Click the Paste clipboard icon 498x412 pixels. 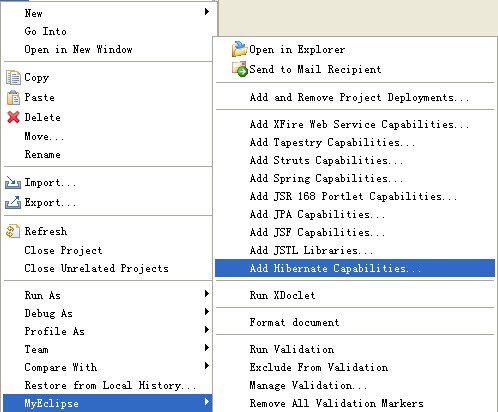click(13, 97)
